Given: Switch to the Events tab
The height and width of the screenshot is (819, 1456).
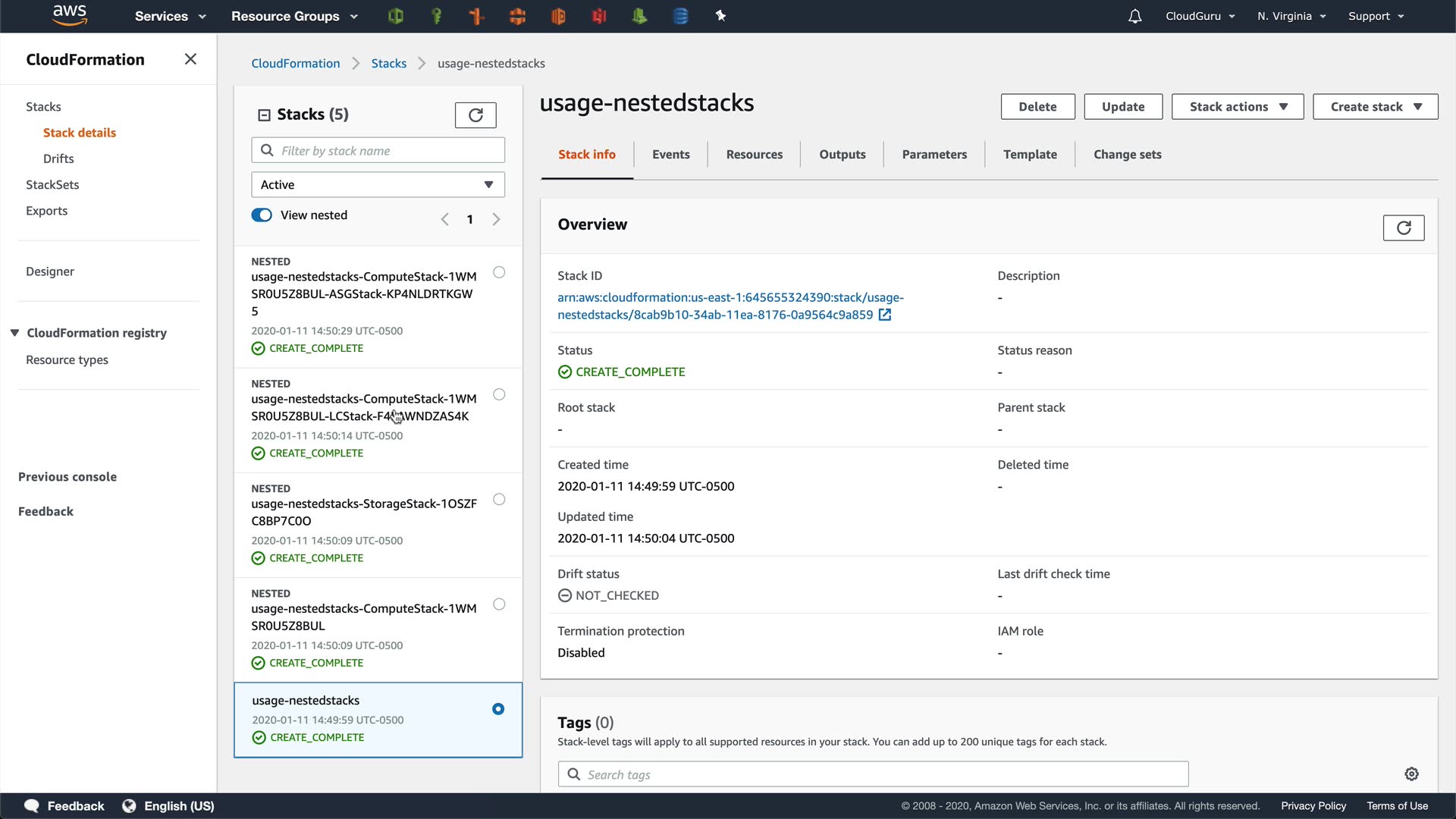Looking at the screenshot, I should point(670,155).
